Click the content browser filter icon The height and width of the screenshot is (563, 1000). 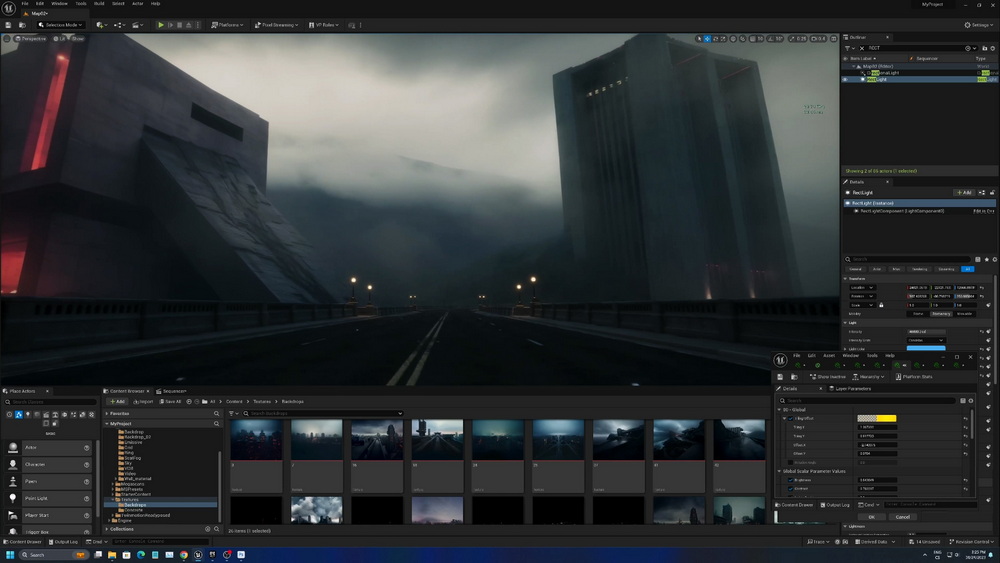[x=232, y=413]
